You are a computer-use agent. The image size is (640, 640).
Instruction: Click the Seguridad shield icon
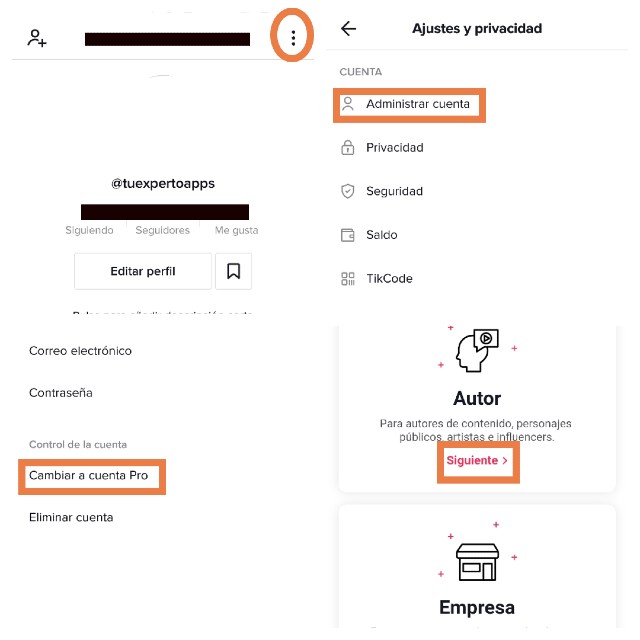(348, 191)
